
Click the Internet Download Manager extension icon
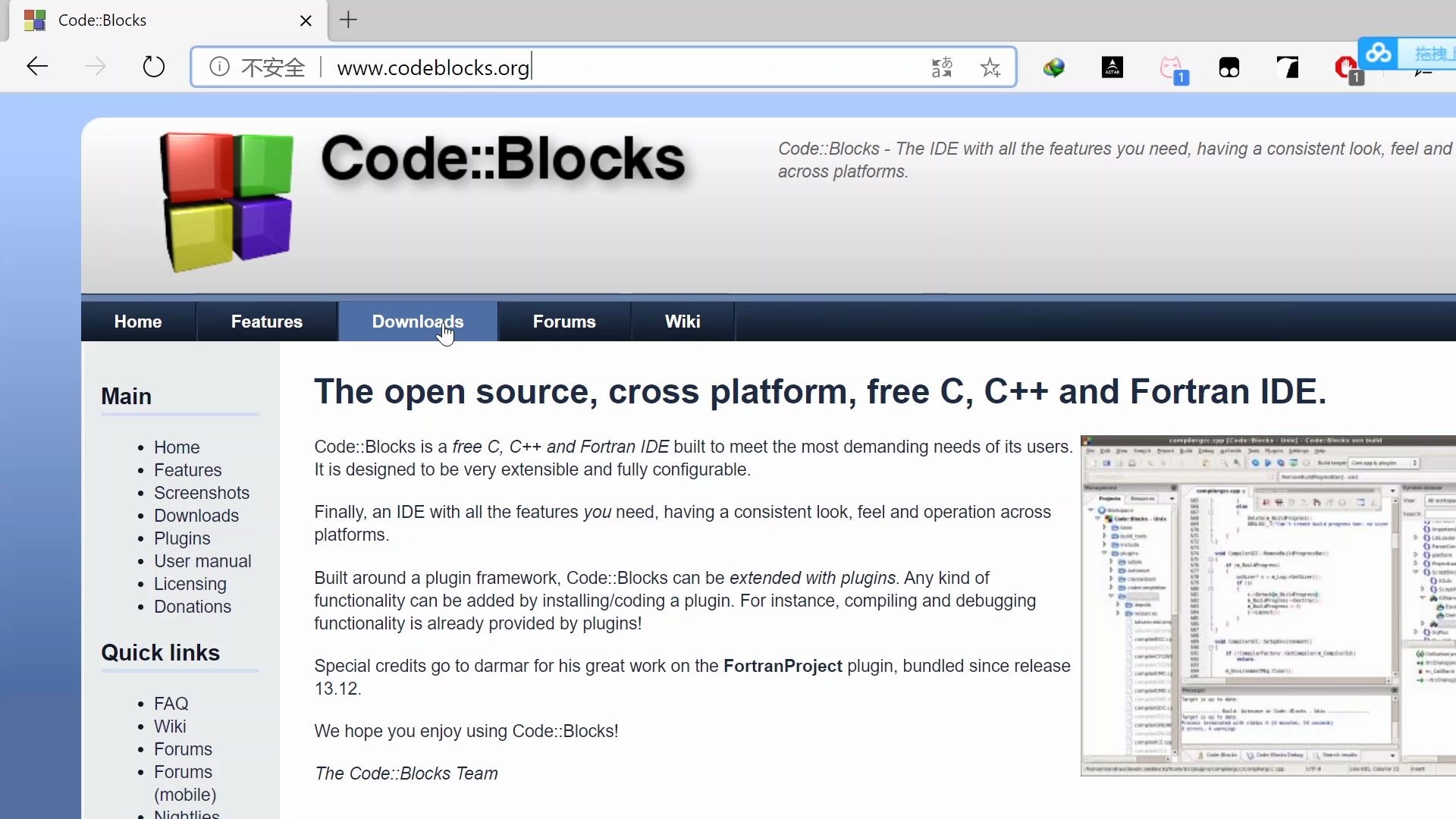tap(1055, 67)
